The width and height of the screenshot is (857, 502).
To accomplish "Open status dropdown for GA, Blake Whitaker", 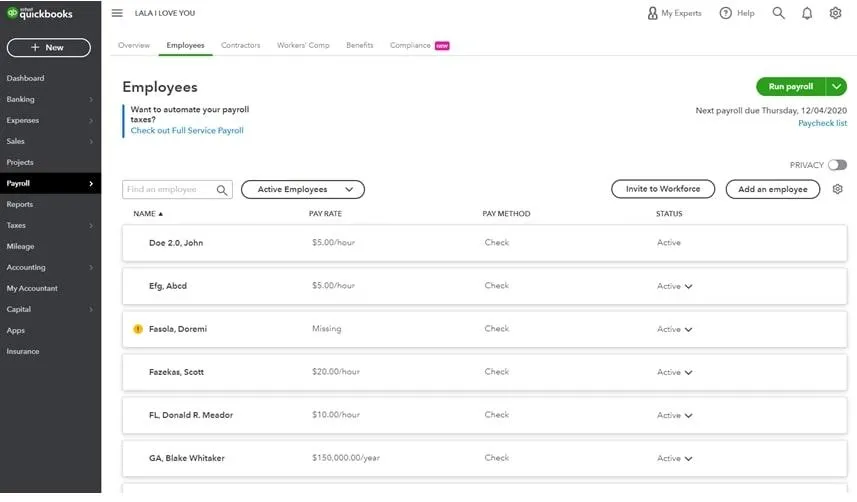I will coord(688,459).
